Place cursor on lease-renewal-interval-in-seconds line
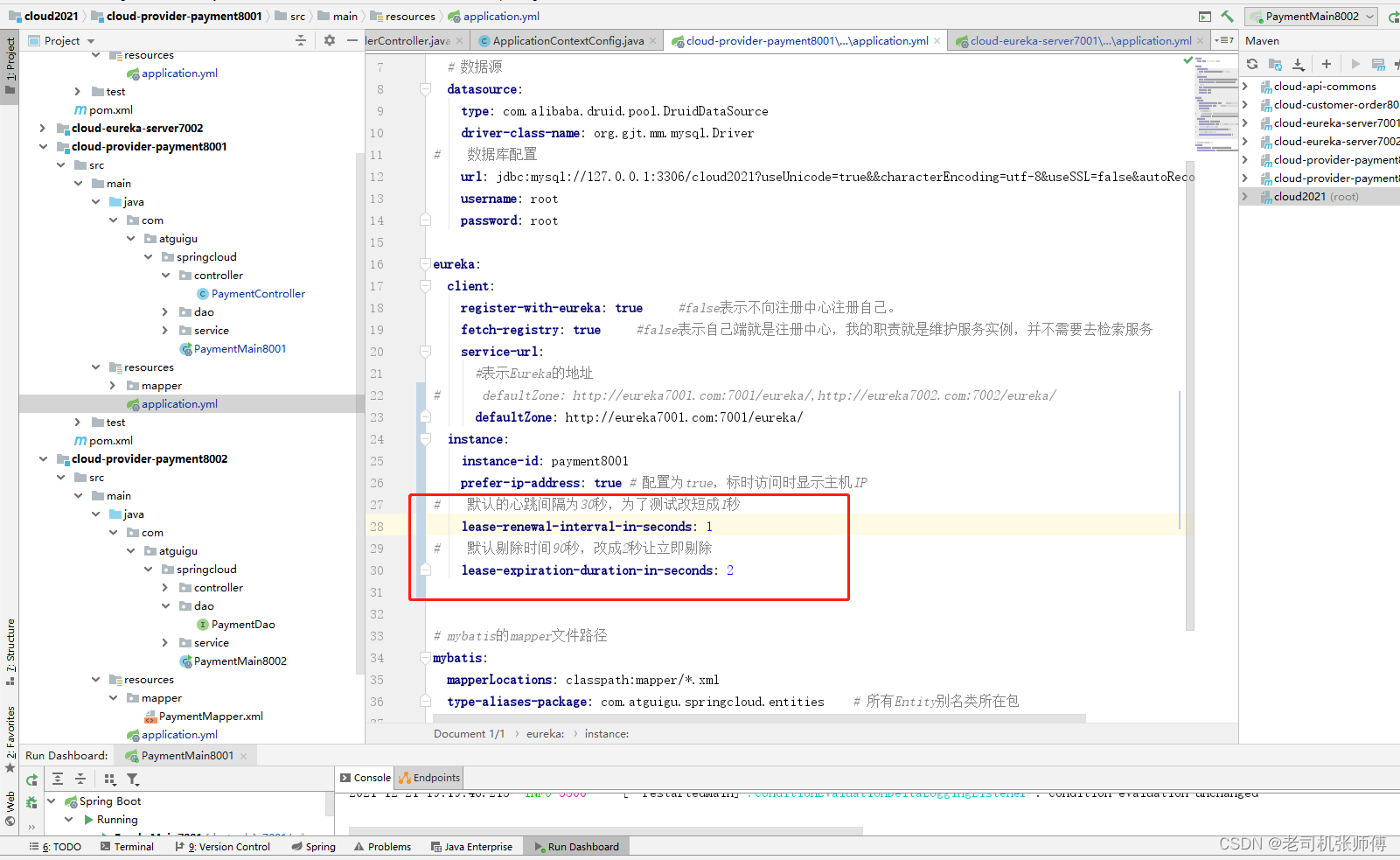1400x860 pixels. click(587, 526)
